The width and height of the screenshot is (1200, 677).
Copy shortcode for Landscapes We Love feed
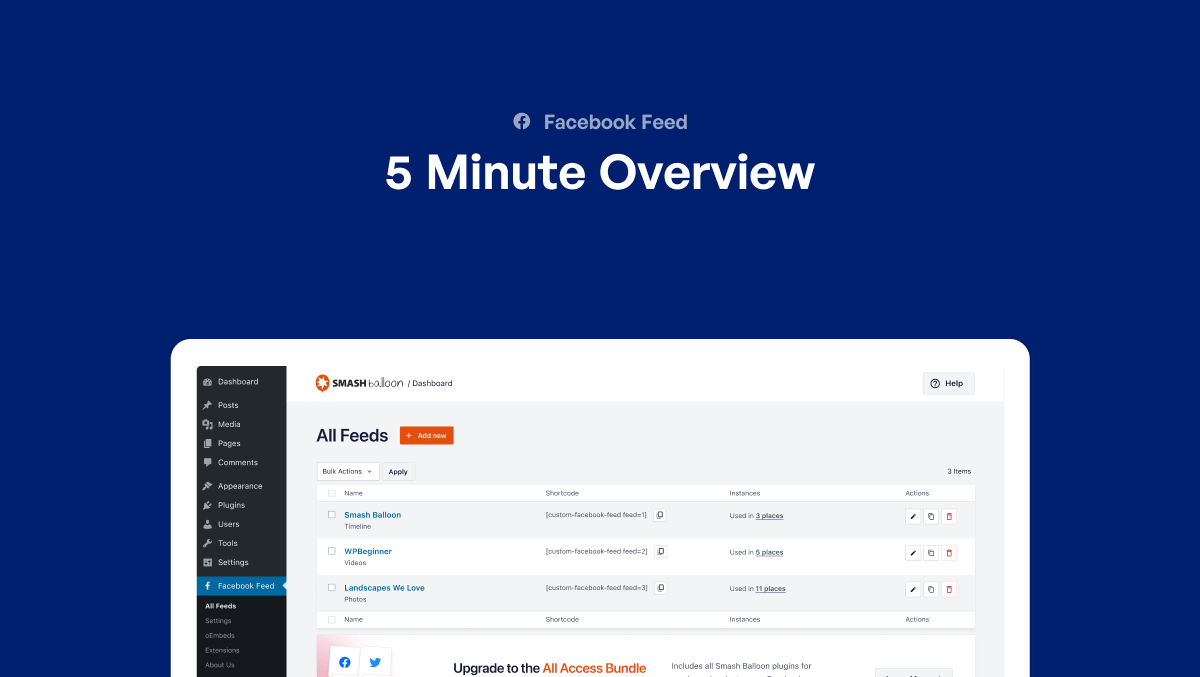(660, 588)
